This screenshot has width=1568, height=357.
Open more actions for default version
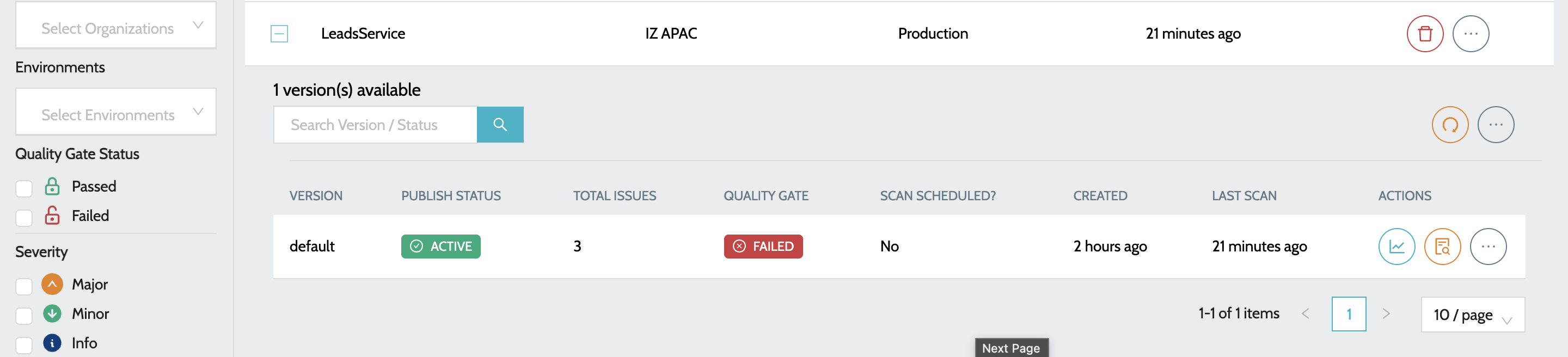[x=1487, y=247]
